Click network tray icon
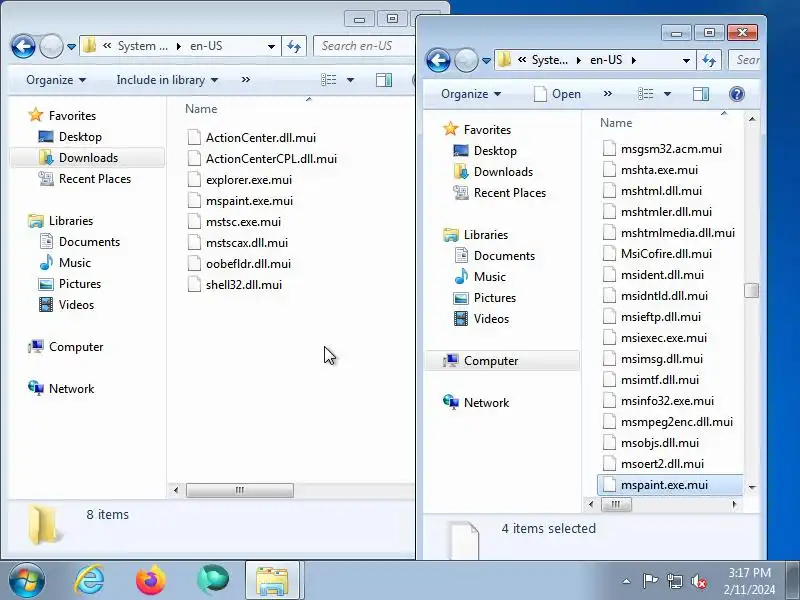Screen dimensions: 800x600 point(674,581)
